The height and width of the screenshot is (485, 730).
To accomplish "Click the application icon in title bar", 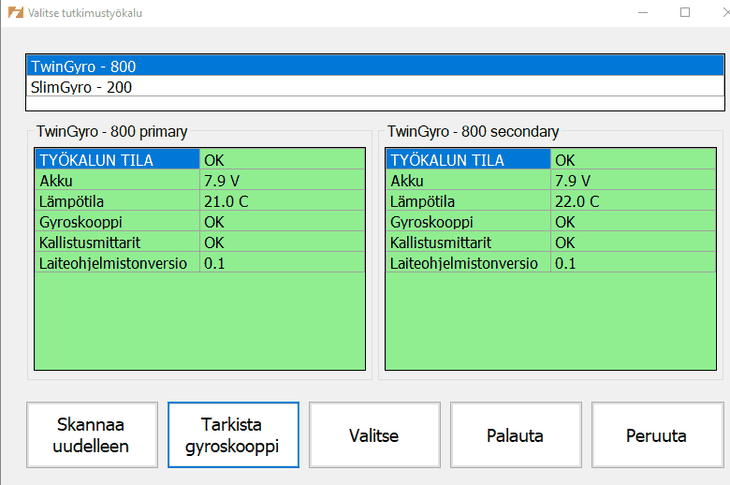I will pyautogui.click(x=15, y=12).
